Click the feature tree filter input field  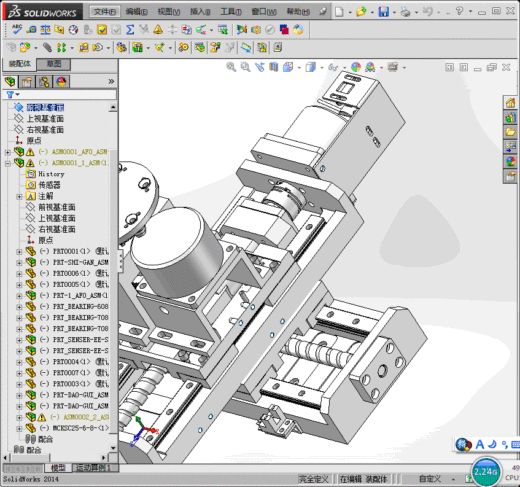67,95
